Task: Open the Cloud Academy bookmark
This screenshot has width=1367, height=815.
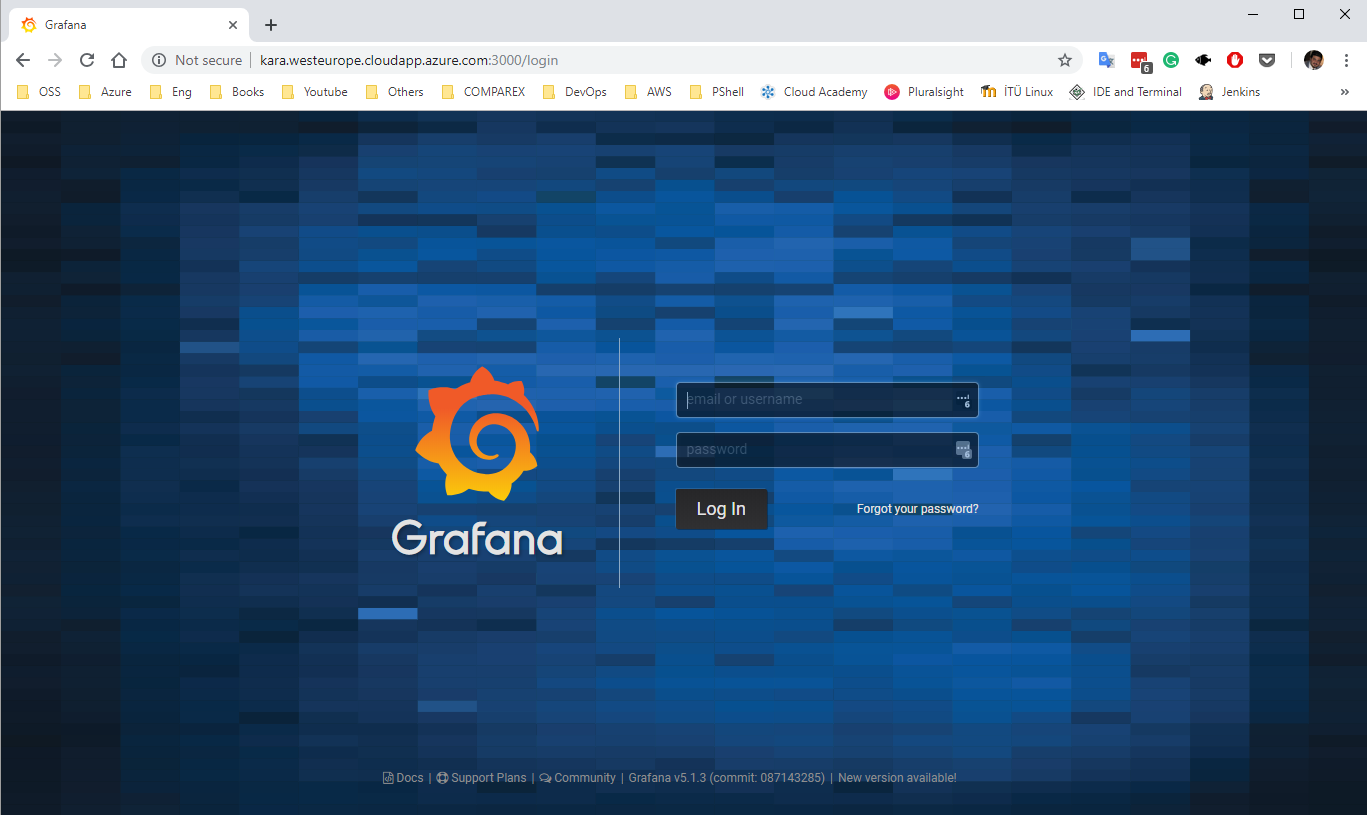Action: 814,92
